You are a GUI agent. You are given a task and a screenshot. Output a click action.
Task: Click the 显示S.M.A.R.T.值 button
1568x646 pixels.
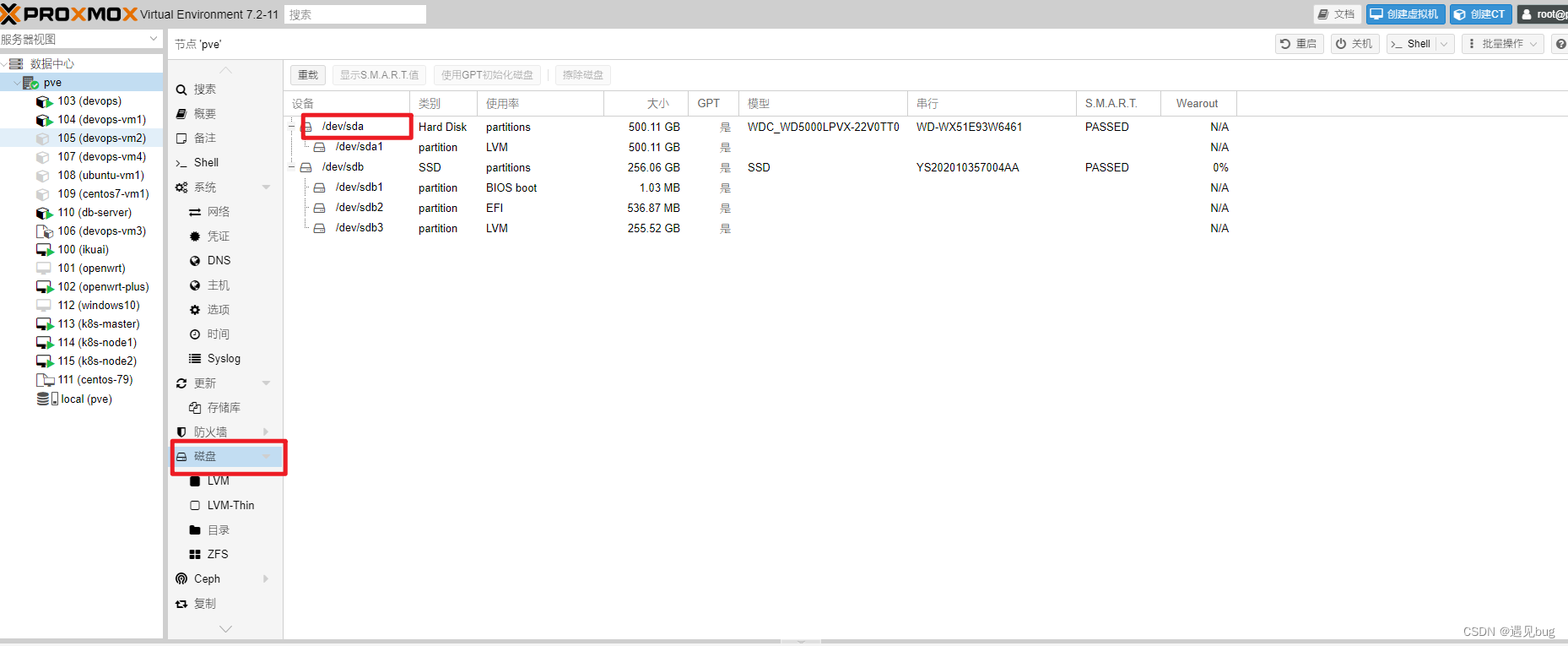coord(379,75)
